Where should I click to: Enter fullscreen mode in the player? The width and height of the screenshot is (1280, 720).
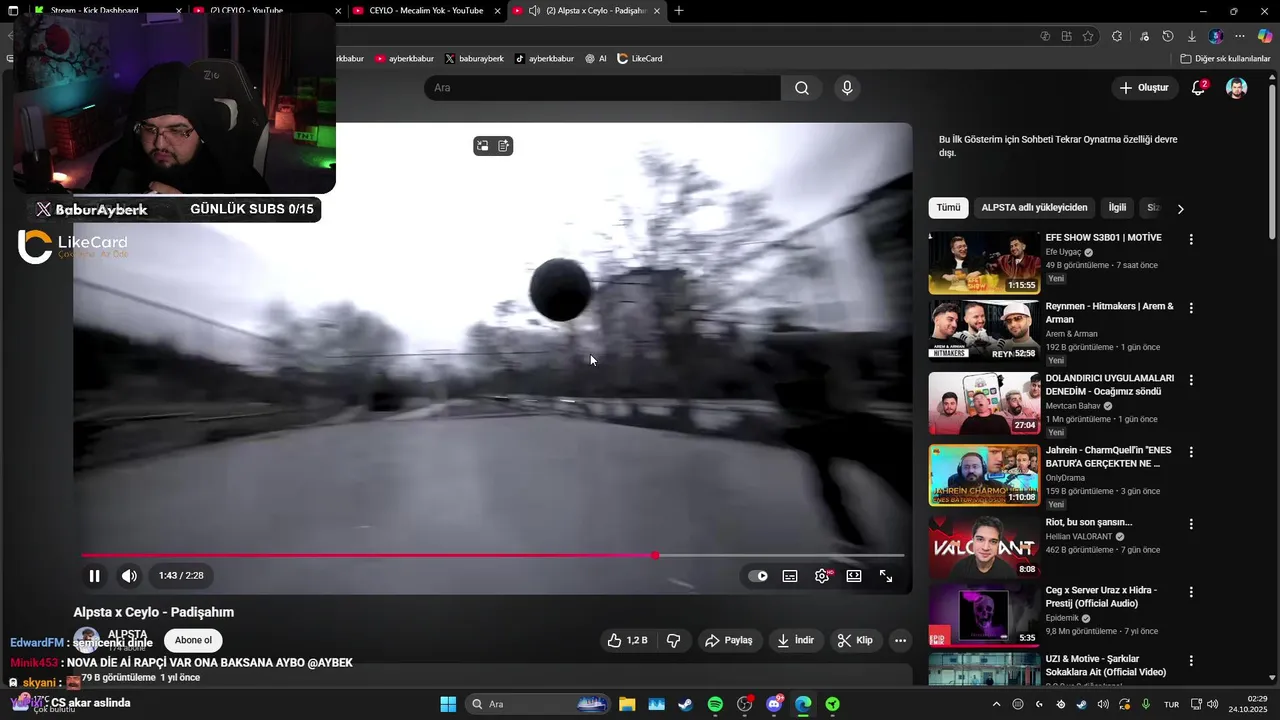point(886,576)
